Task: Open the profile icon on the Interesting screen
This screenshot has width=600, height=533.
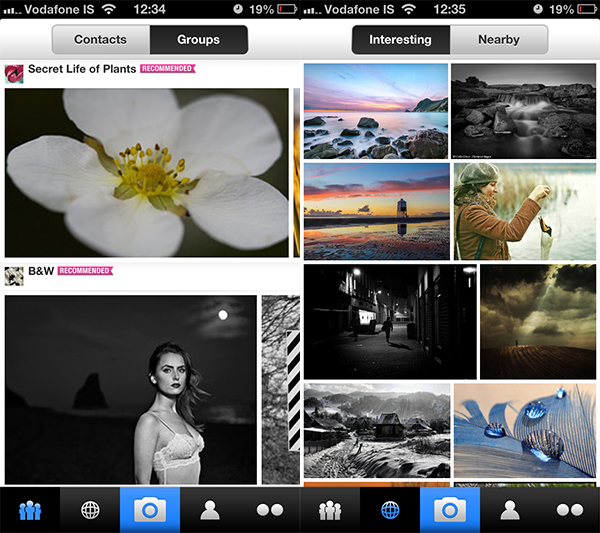Action: pyautogui.click(x=510, y=510)
